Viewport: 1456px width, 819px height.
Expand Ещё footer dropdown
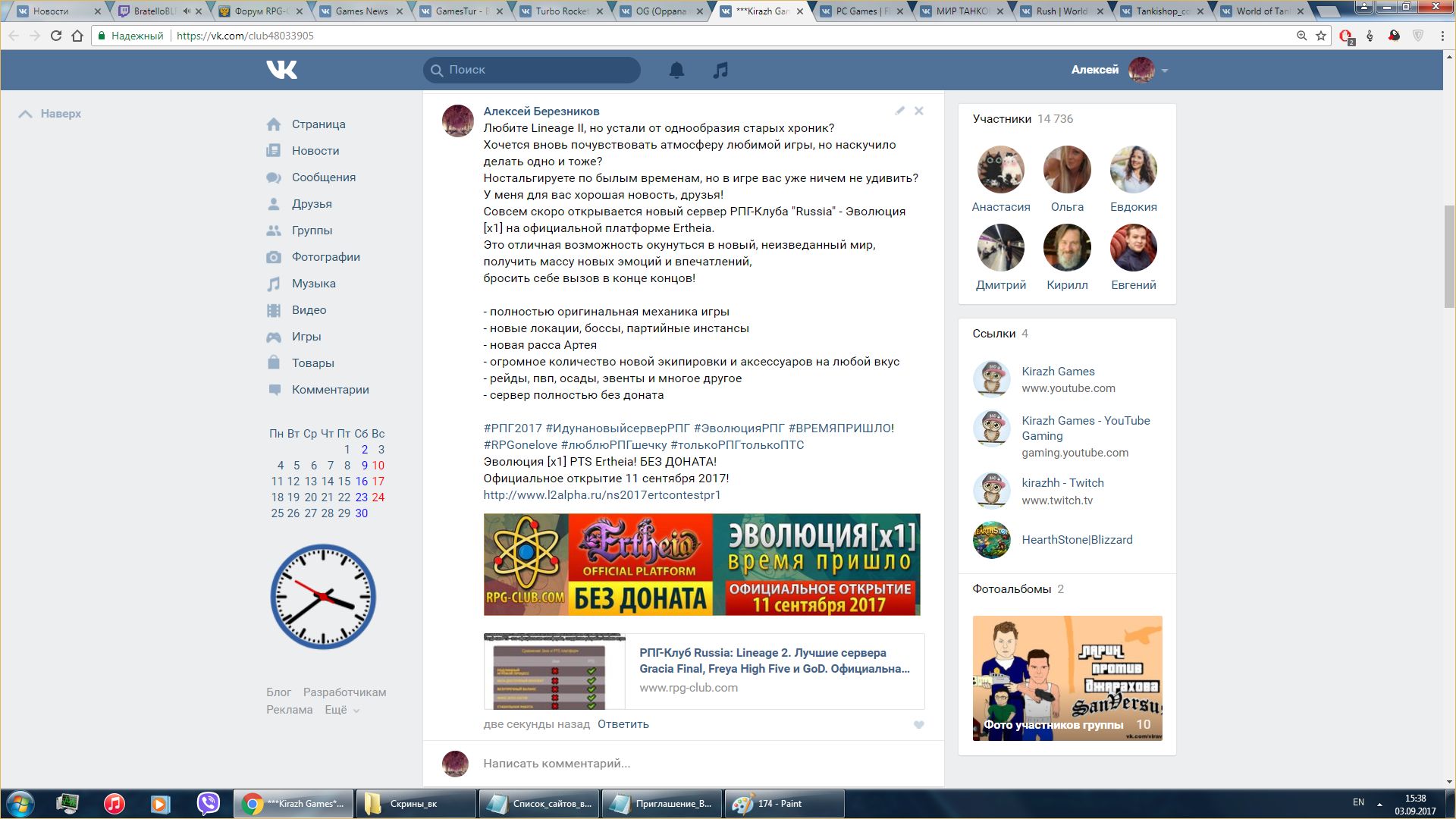pos(342,710)
